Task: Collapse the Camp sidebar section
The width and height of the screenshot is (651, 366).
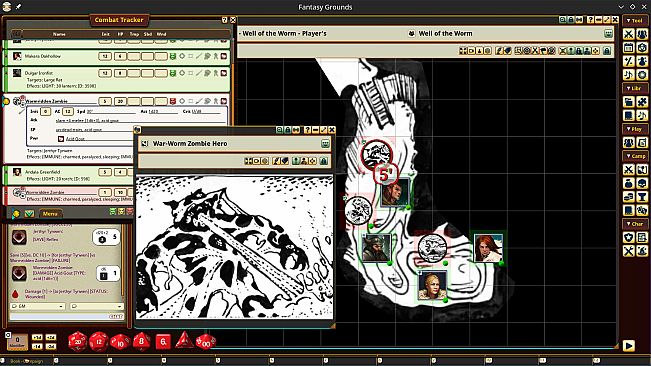Action: point(635,156)
